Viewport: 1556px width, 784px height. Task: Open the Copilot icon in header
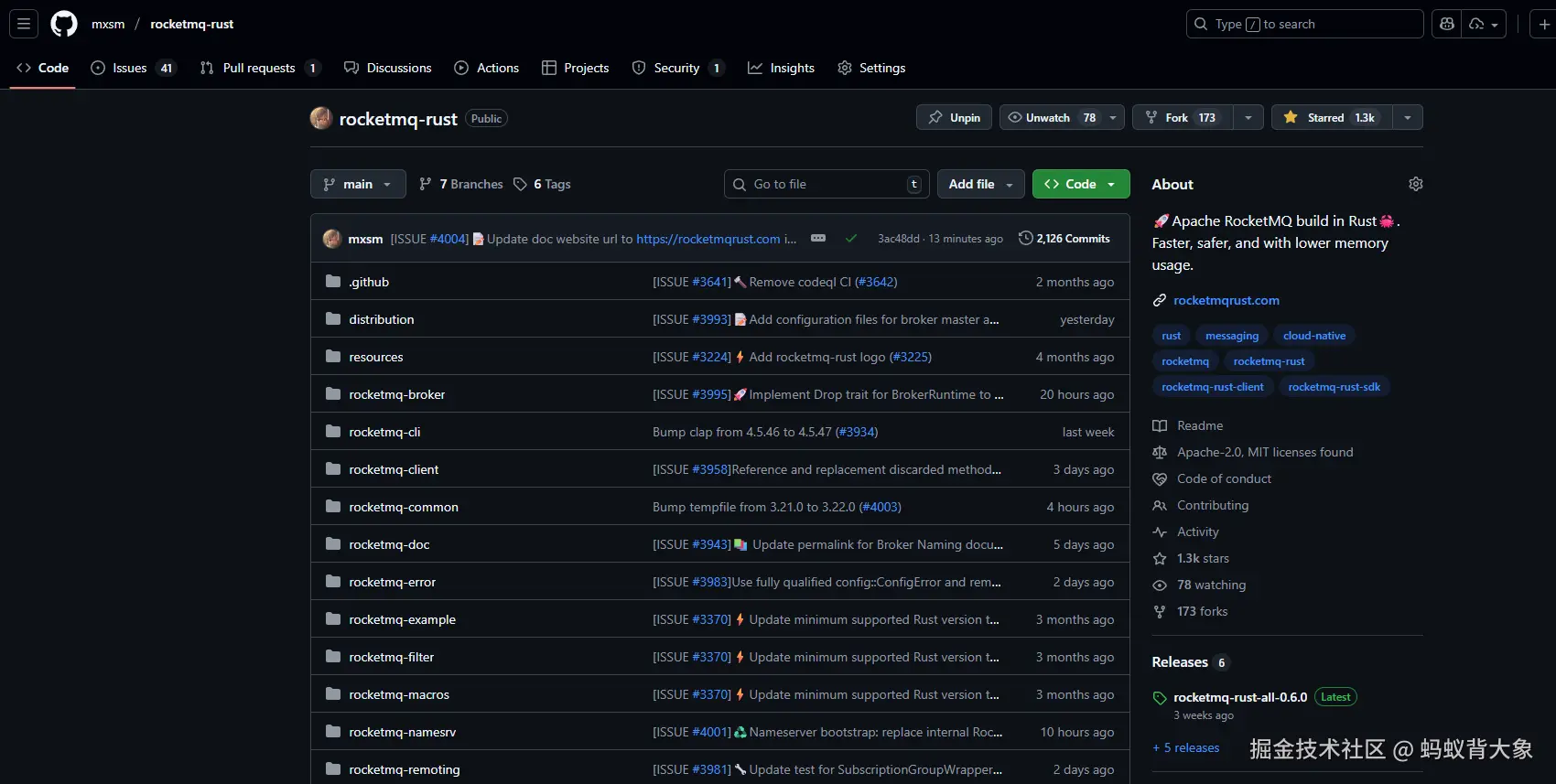pyautogui.click(x=1447, y=24)
